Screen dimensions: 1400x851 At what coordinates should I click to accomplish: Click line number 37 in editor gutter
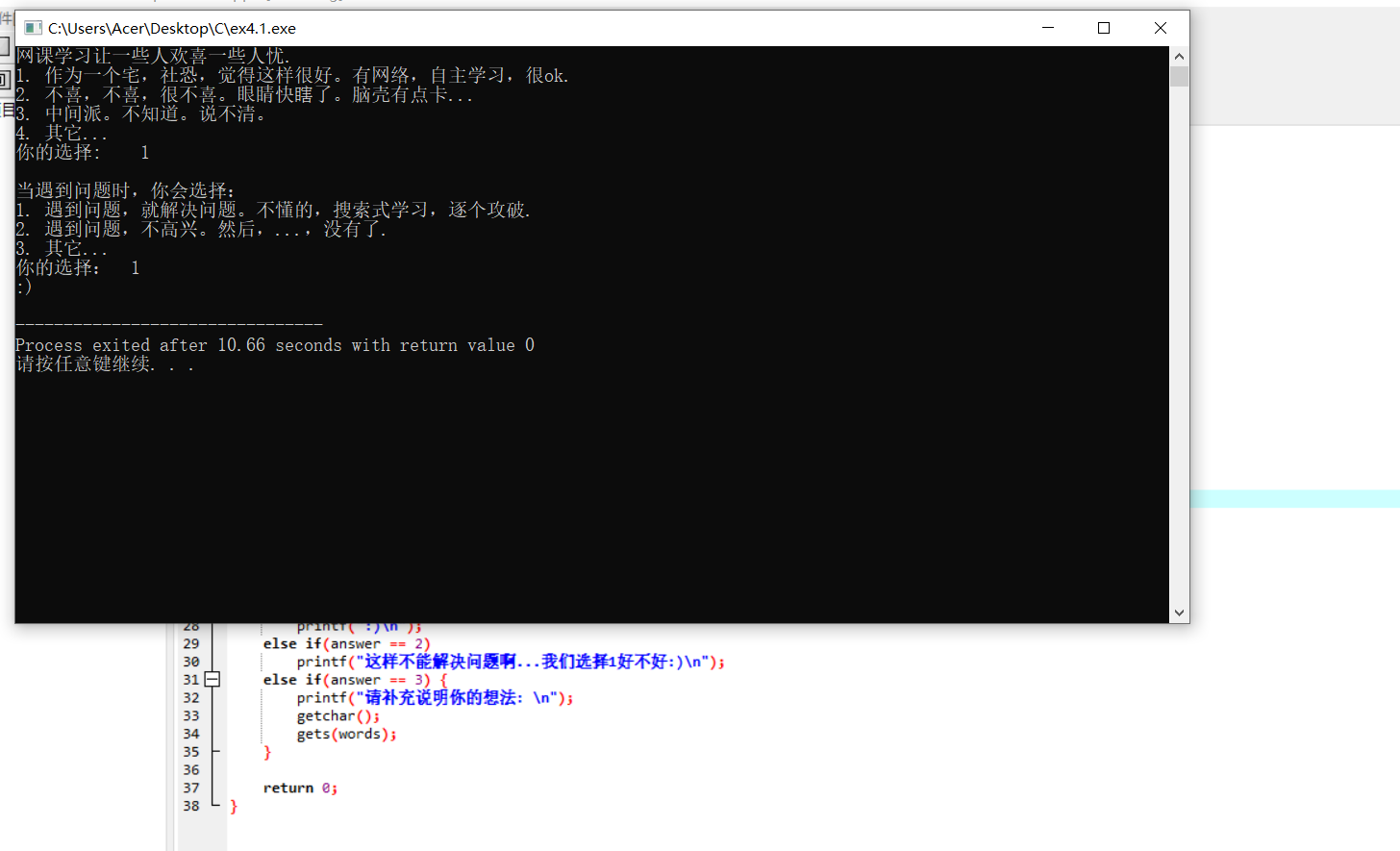pos(191,788)
